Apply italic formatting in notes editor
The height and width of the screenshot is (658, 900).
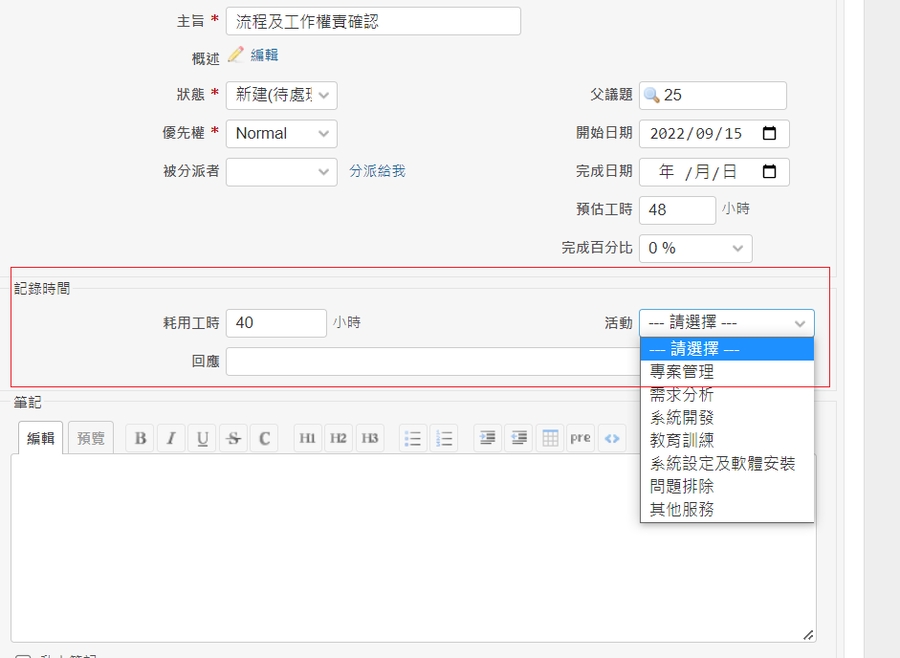coord(171,438)
